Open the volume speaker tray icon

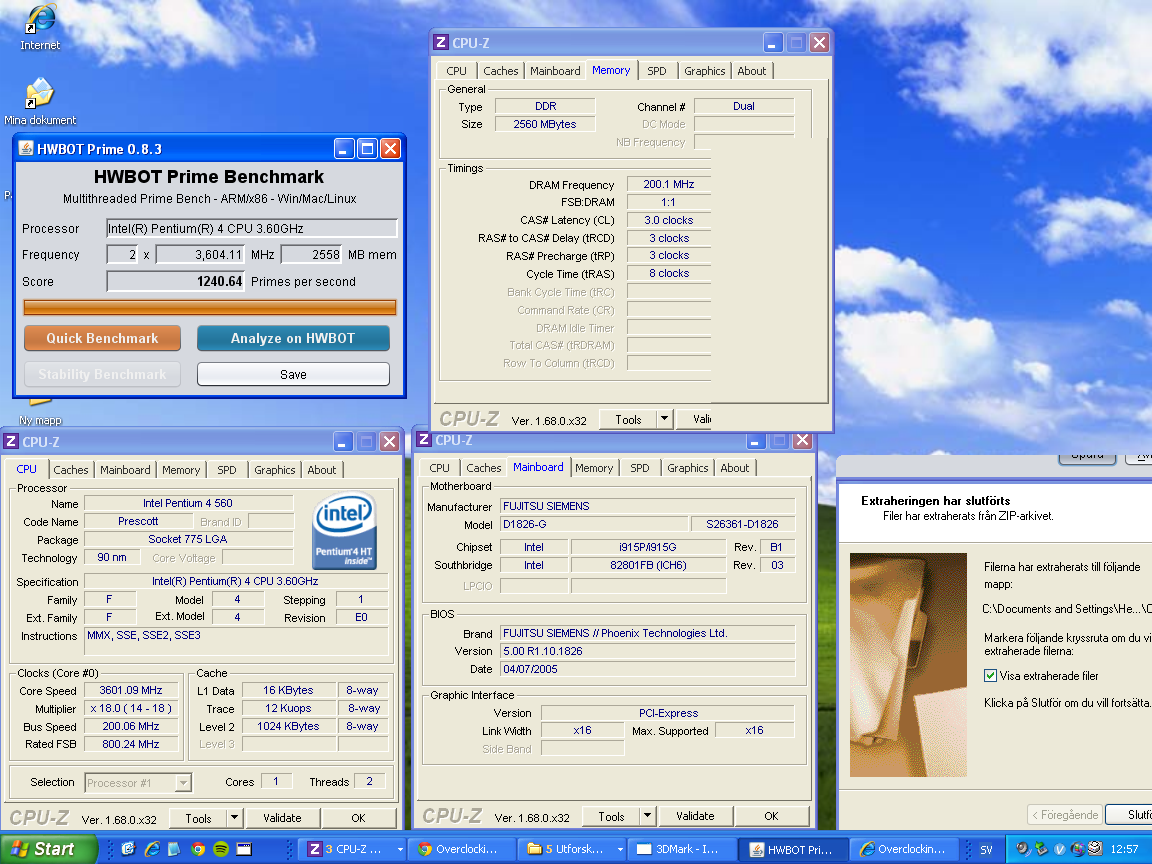(1023, 849)
